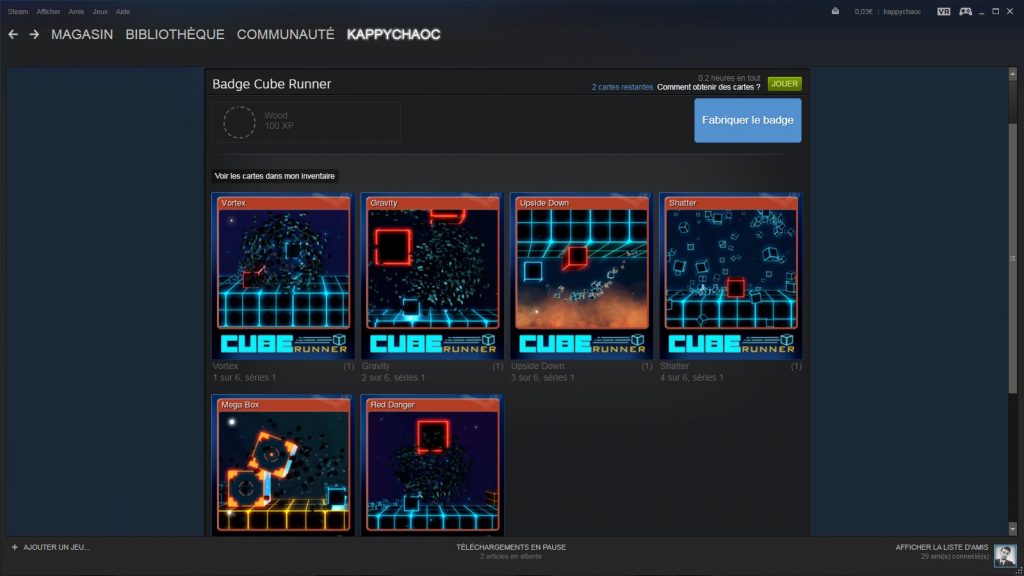Go to the MAGASIN tab
The image size is (1024, 576).
pyautogui.click(x=82, y=34)
